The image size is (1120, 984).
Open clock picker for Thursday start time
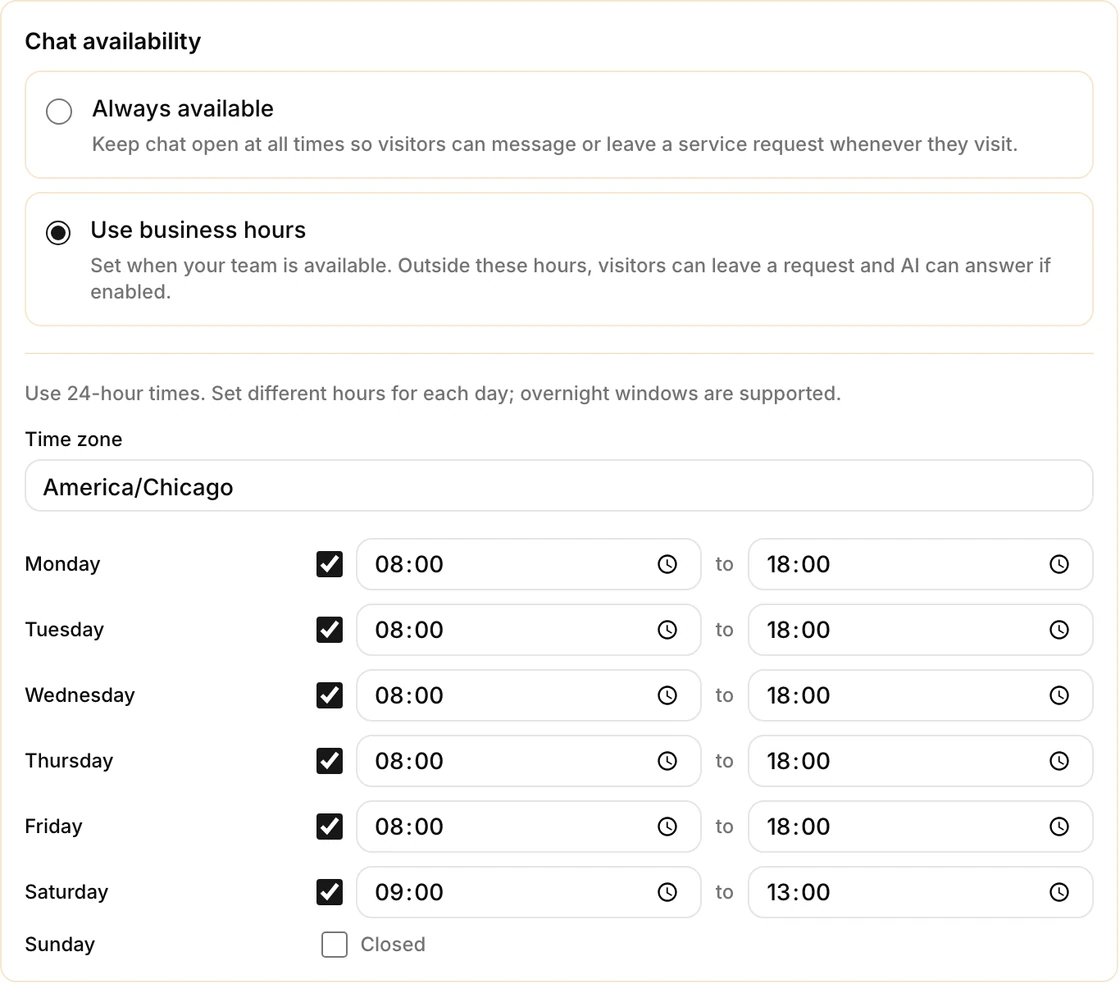click(x=667, y=761)
